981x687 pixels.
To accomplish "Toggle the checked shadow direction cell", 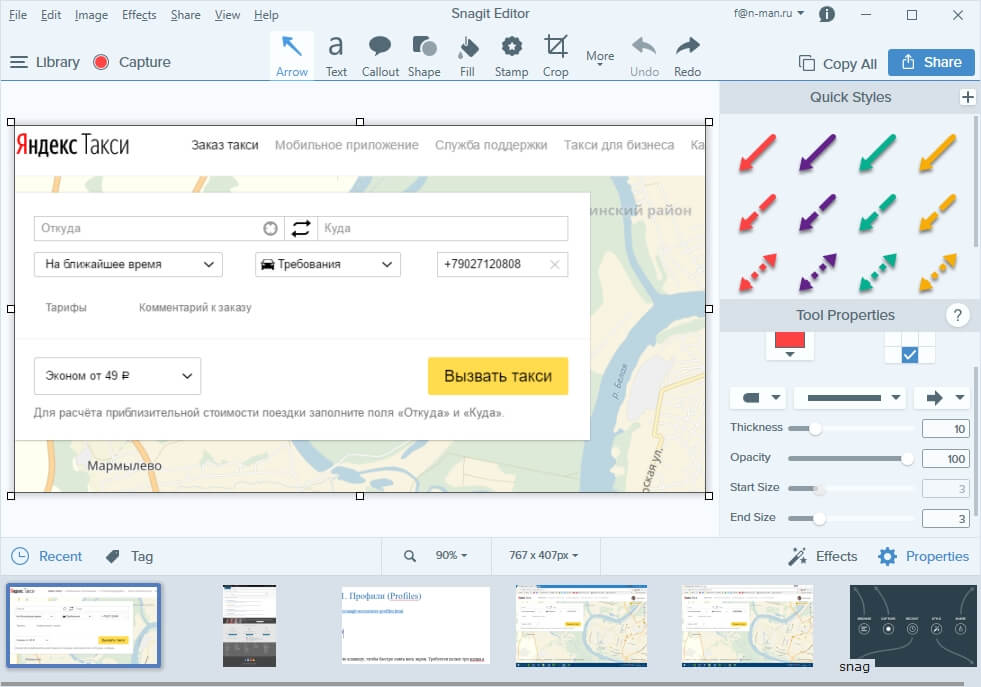I will [909, 355].
